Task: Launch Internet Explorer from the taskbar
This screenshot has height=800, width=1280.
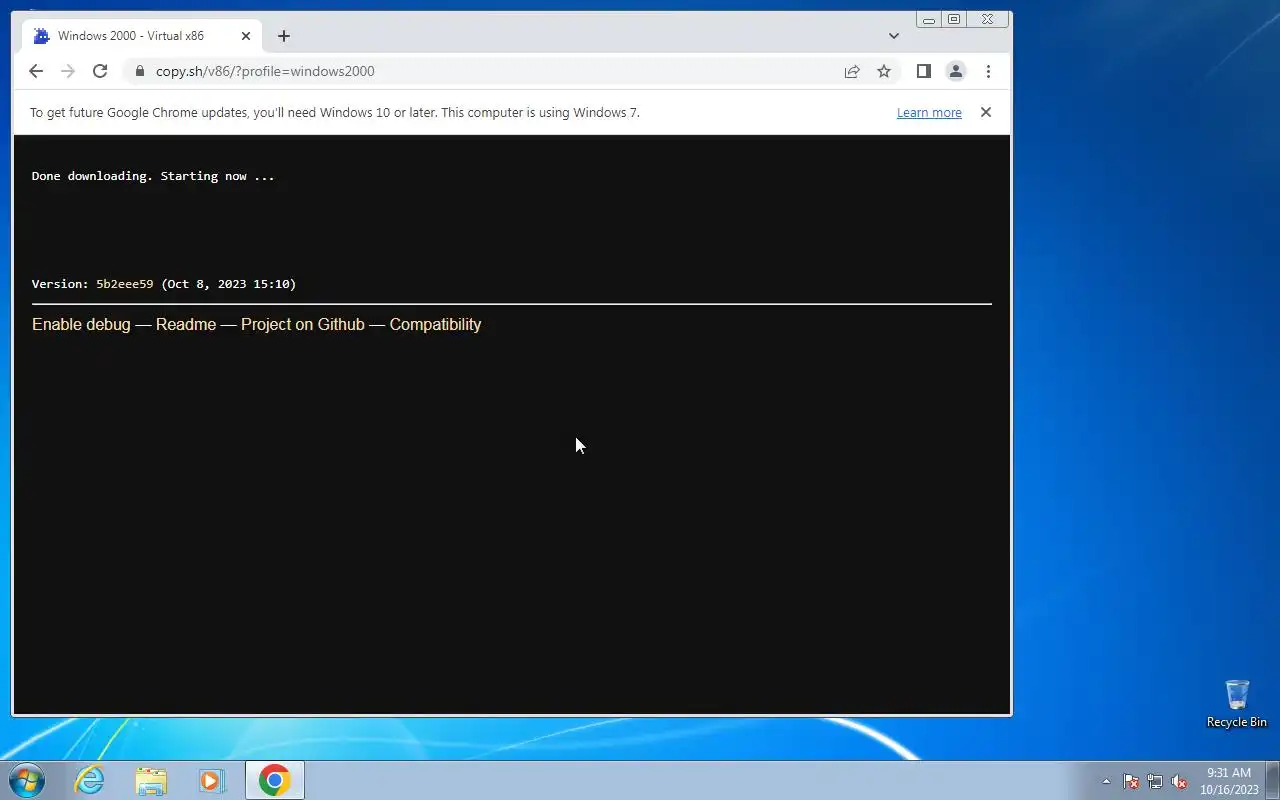Action: coord(90,780)
